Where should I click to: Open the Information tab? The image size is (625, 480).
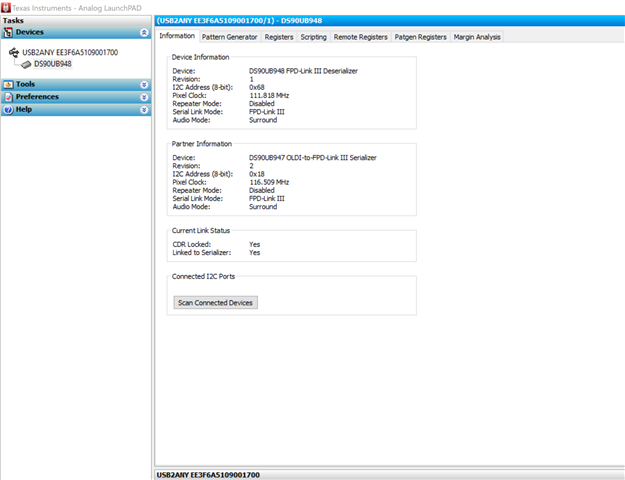pyautogui.click(x=177, y=36)
